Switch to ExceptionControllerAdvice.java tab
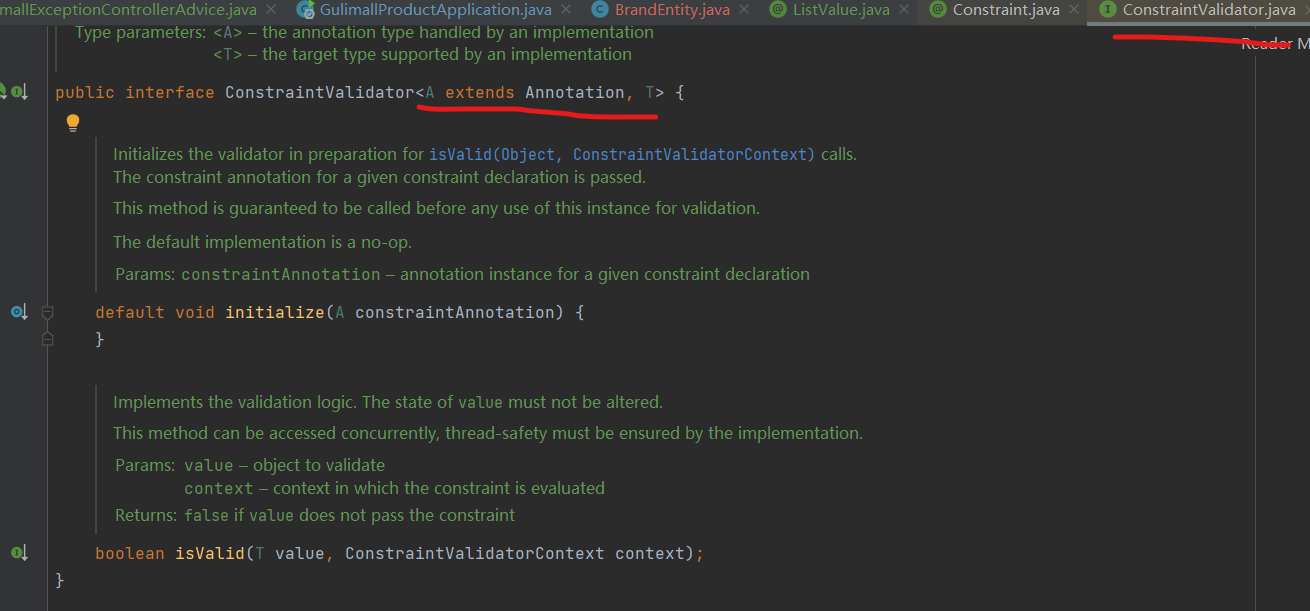Image resolution: width=1310 pixels, height=611 pixels. [129, 10]
